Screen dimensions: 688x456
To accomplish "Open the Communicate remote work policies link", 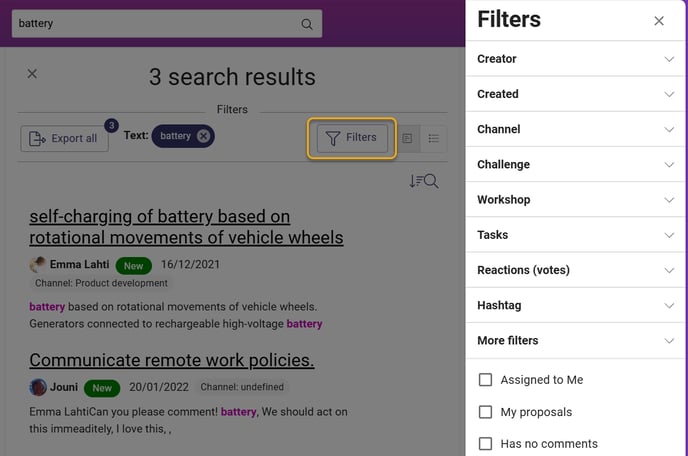I will tap(172, 360).
